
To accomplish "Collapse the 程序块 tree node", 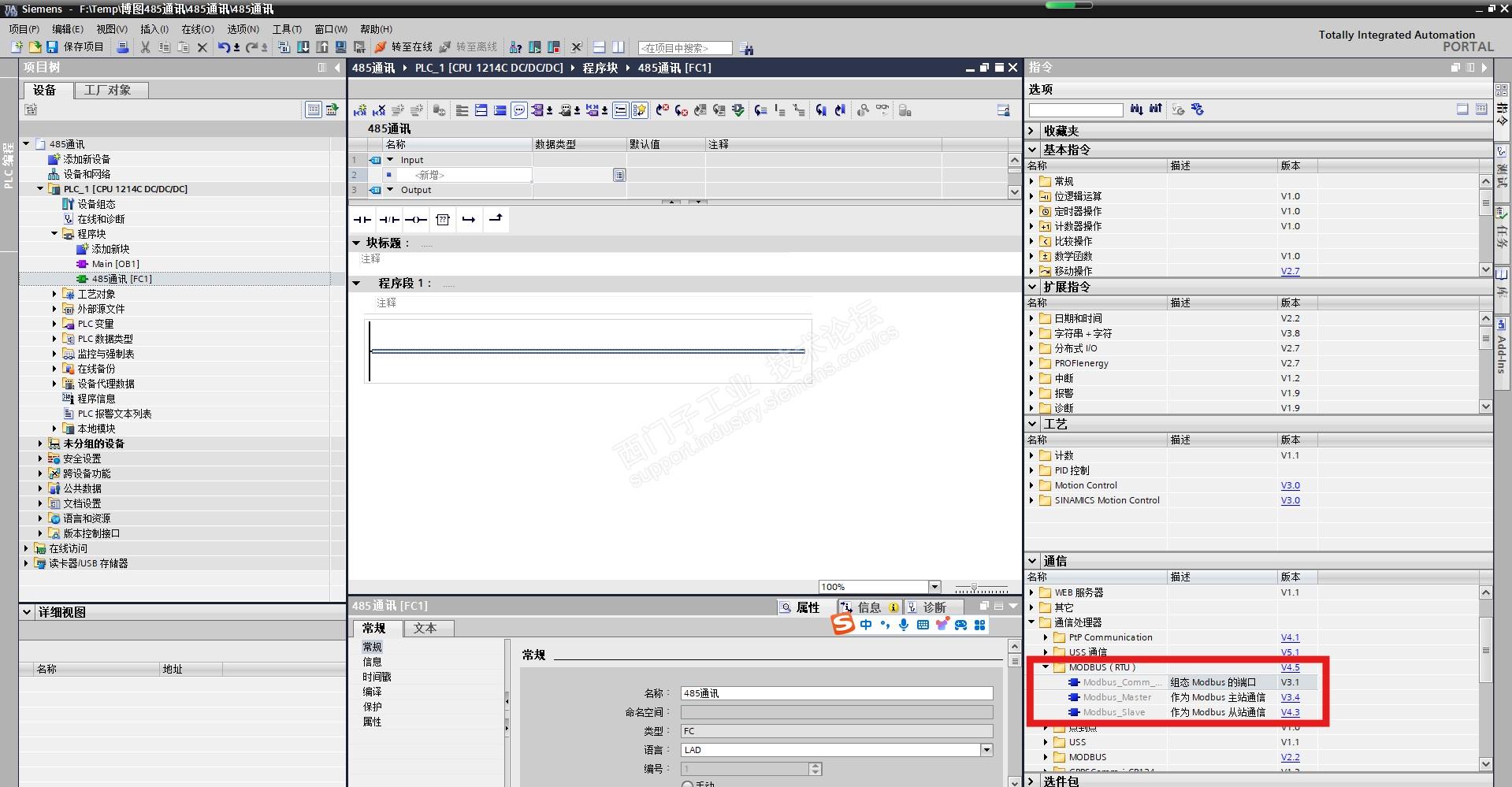I will (x=54, y=234).
